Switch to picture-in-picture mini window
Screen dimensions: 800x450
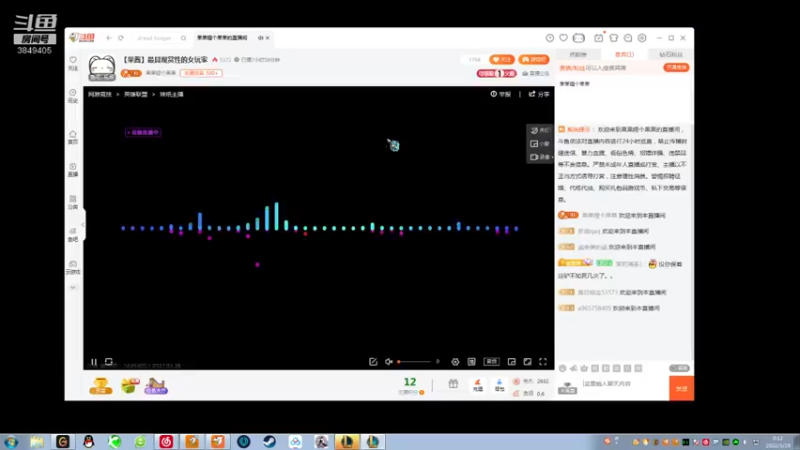click(512, 362)
